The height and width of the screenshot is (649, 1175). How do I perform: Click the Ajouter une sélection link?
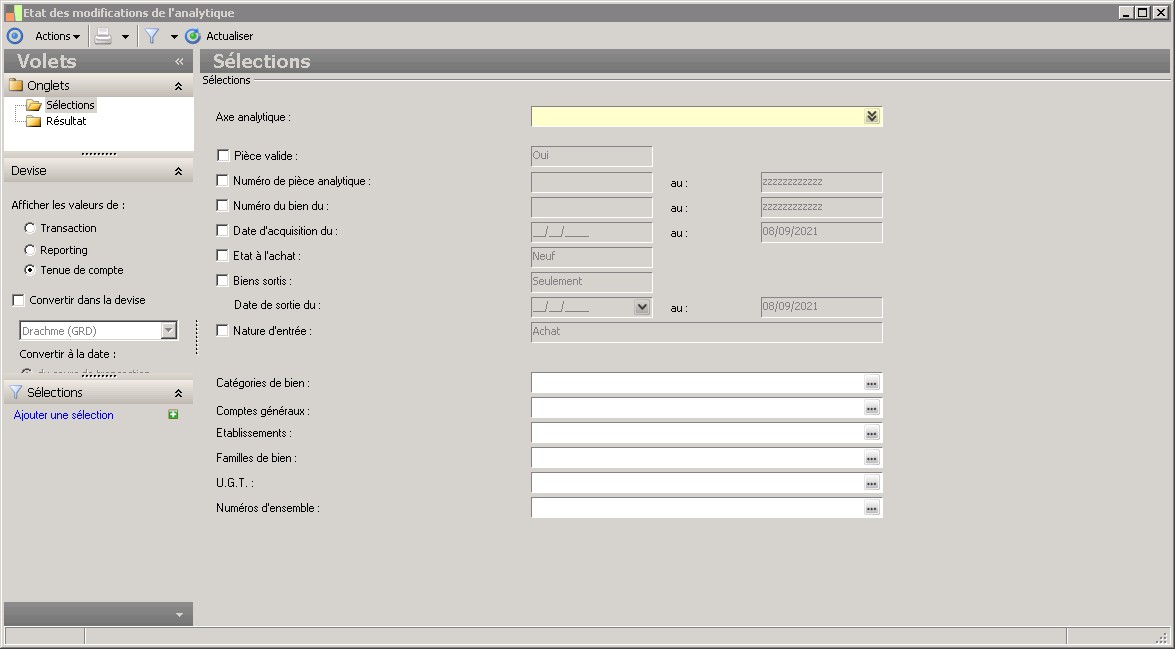(64, 415)
